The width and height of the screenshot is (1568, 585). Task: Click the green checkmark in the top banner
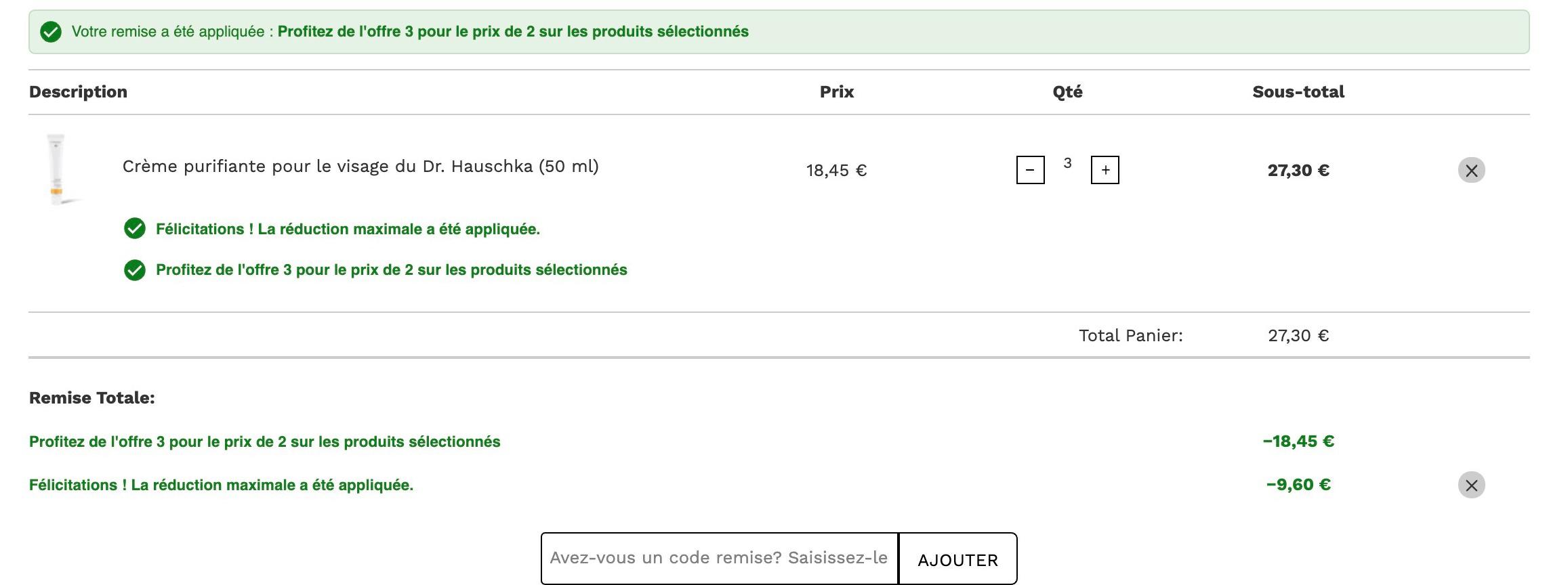[x=51, y=32]
